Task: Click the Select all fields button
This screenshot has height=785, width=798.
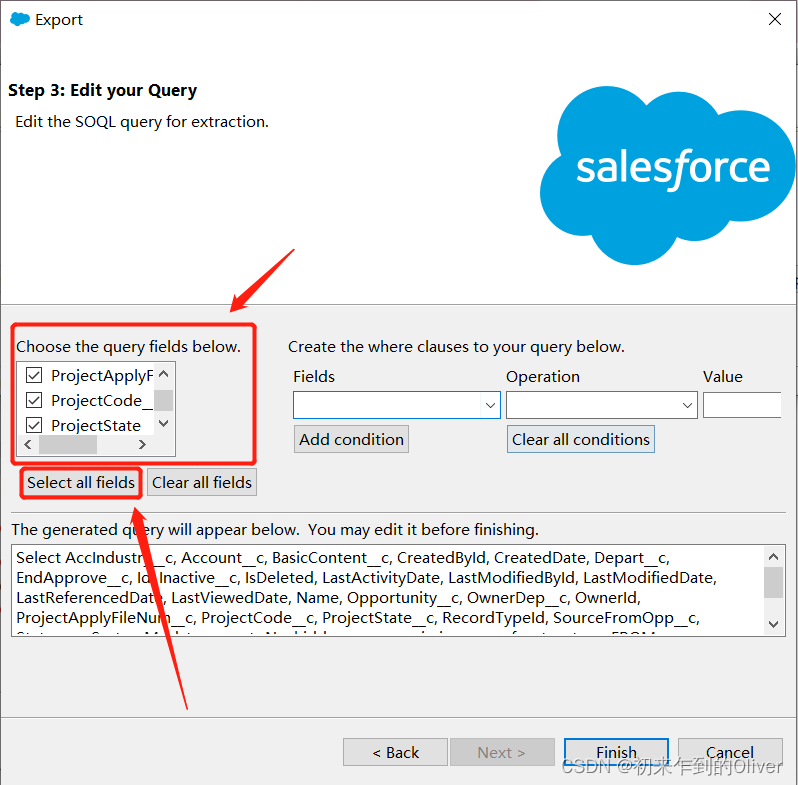Action: click(x=81, y=482)
